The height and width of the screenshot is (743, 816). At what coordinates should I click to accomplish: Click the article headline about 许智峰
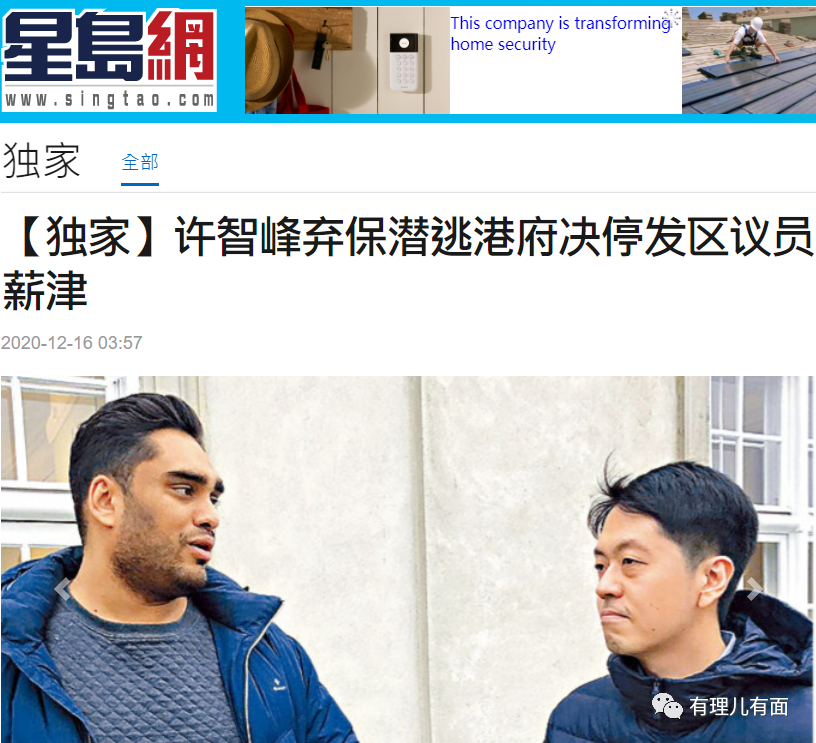click(x=407, y=263)
